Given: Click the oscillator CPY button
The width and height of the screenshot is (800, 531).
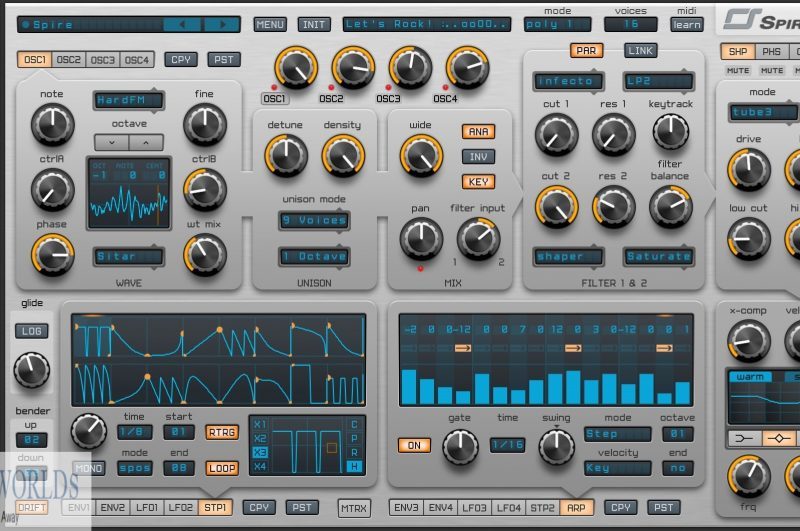Looking at the screenshot, I should click(x=181, y=60).
